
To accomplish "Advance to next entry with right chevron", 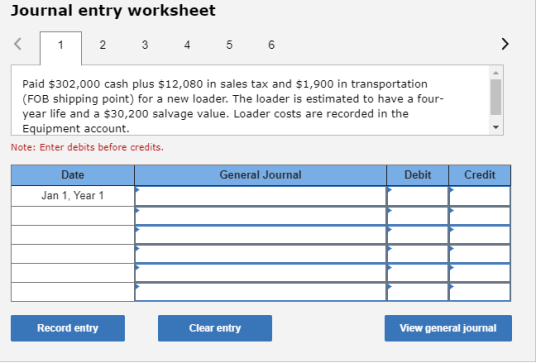I will (x=505, y=44).
